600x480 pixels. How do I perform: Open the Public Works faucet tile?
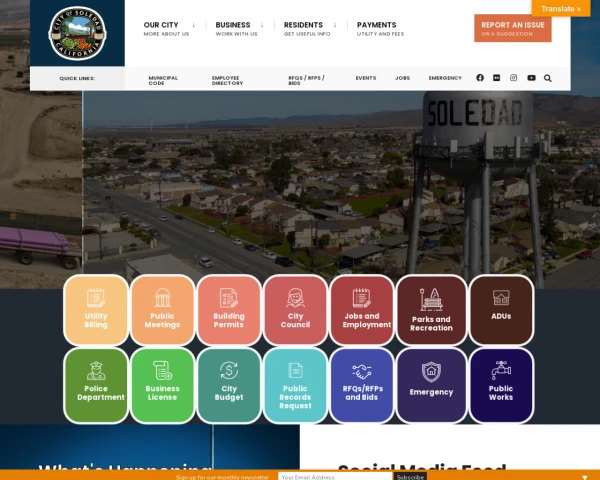tap(501, 385)
